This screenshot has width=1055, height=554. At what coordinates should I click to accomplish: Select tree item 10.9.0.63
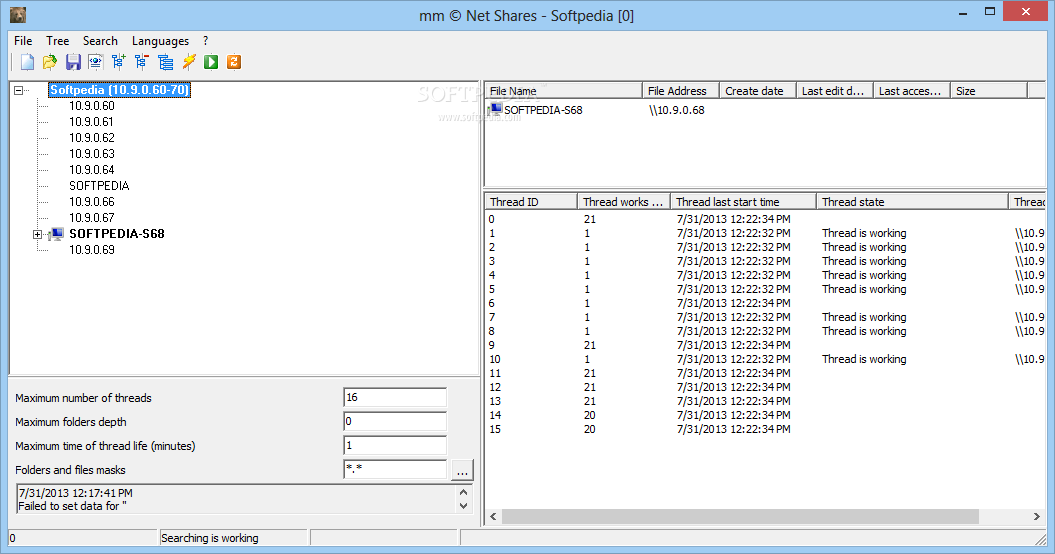(x=92, y=153)
